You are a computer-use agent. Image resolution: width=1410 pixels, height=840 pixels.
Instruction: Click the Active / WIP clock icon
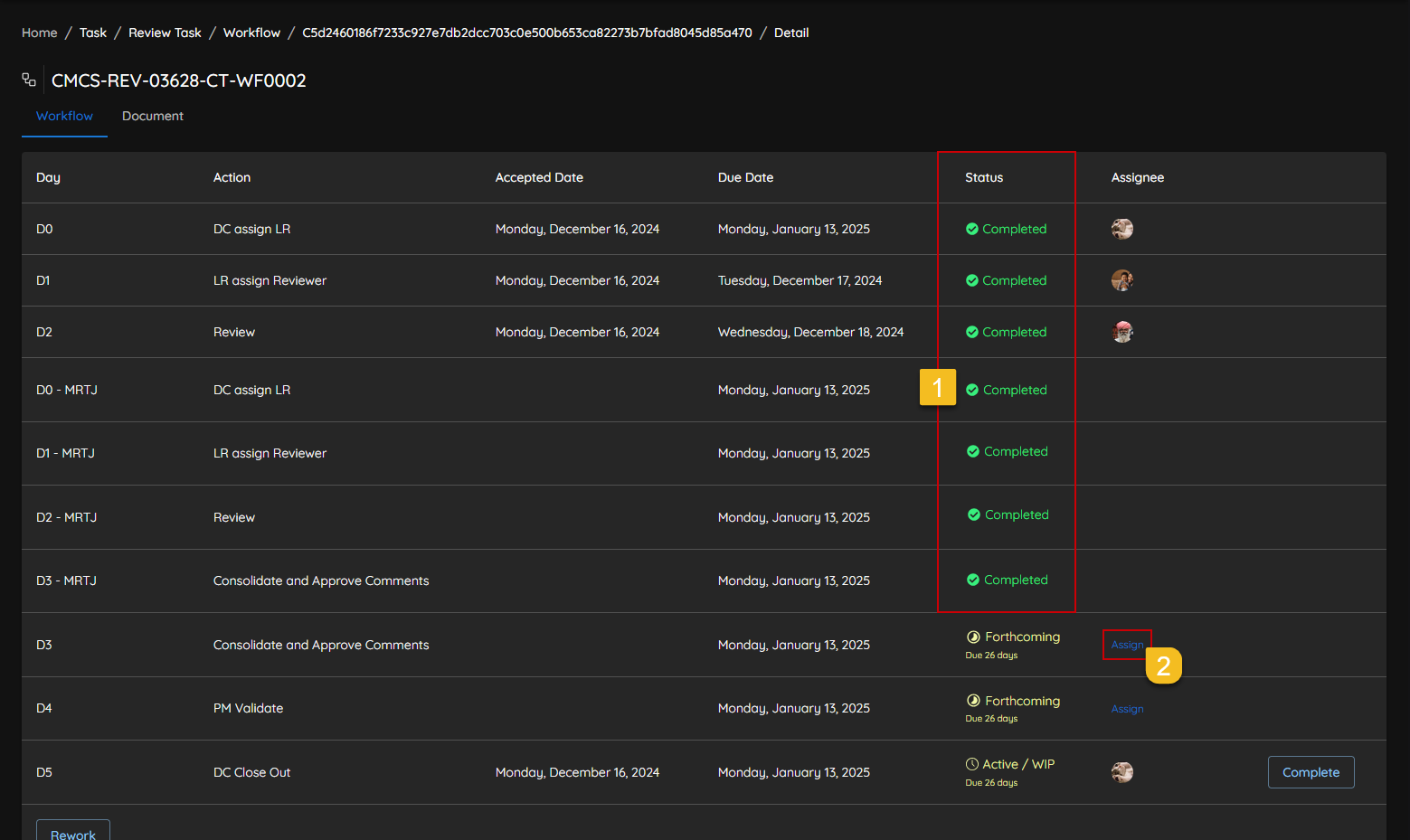971,764
